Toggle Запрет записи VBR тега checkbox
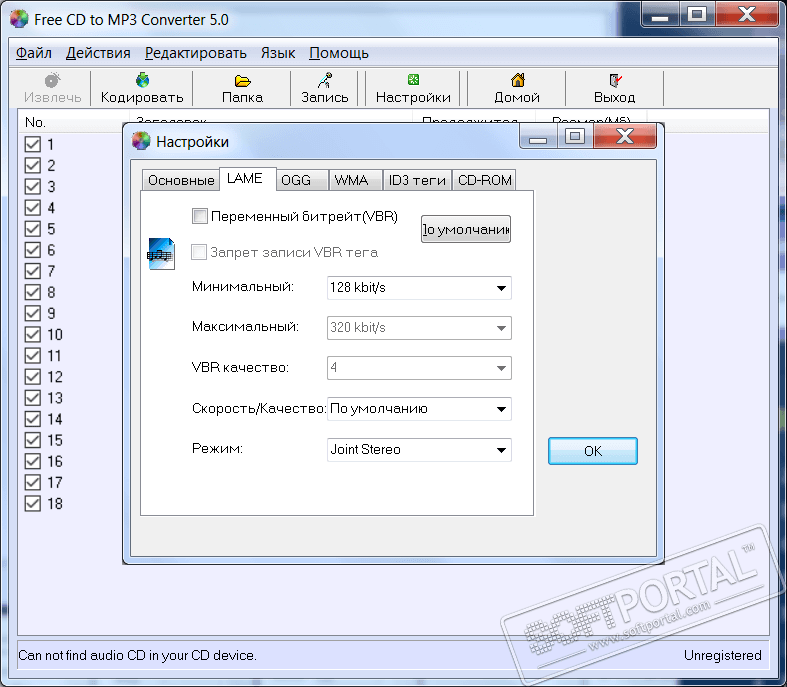The height and width of the screenshot is (687, 787). [x=199, y=252]
